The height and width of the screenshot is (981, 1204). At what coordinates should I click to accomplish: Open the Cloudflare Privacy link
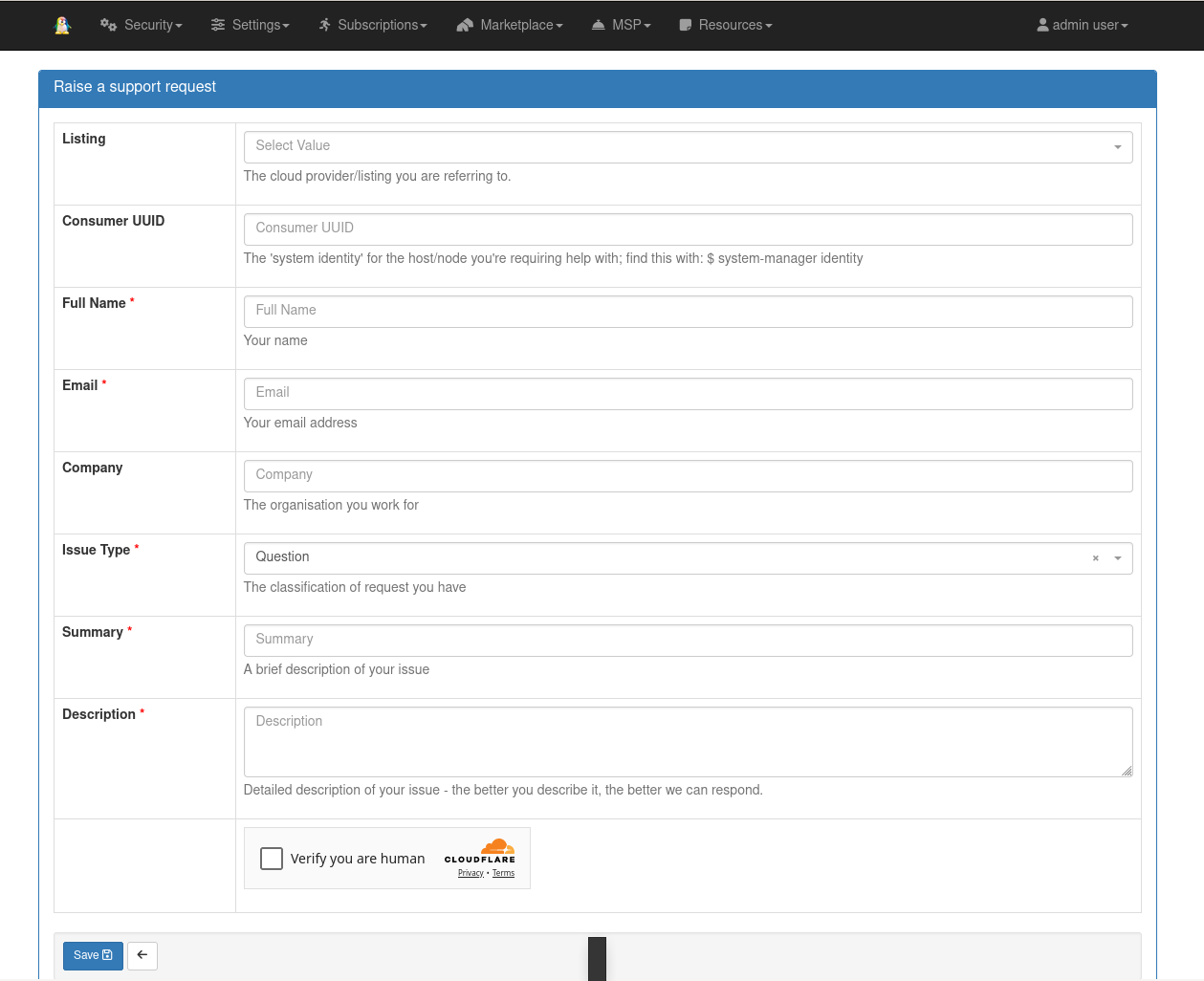coord(471,873)
